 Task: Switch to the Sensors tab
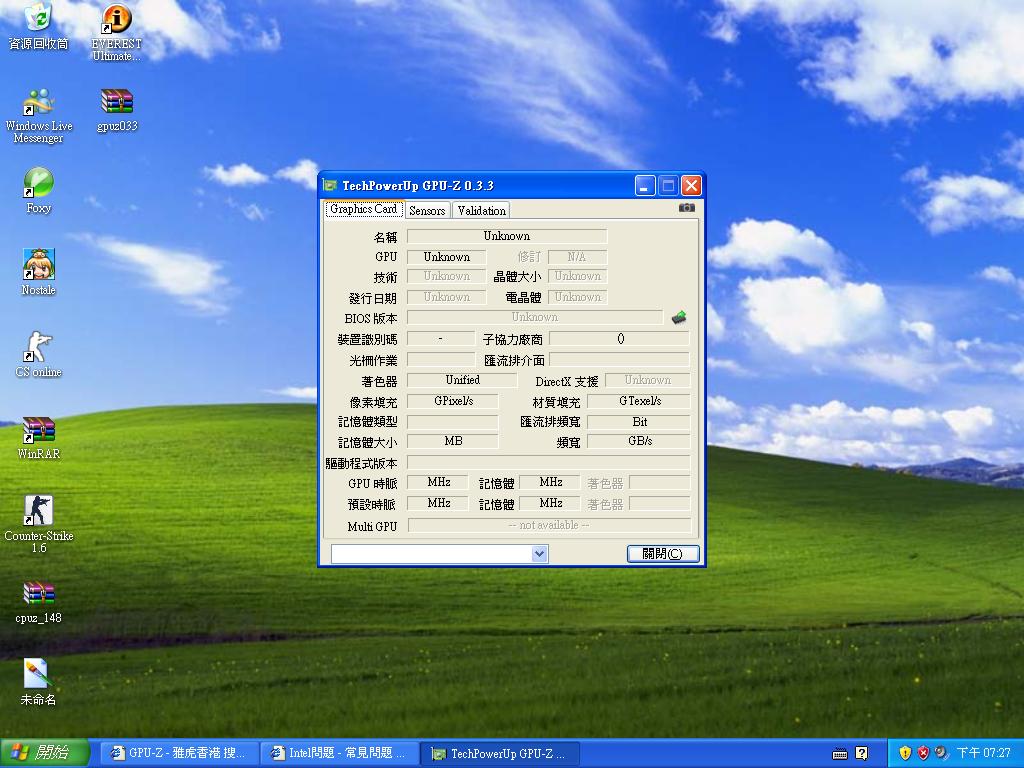click(427, 210)
